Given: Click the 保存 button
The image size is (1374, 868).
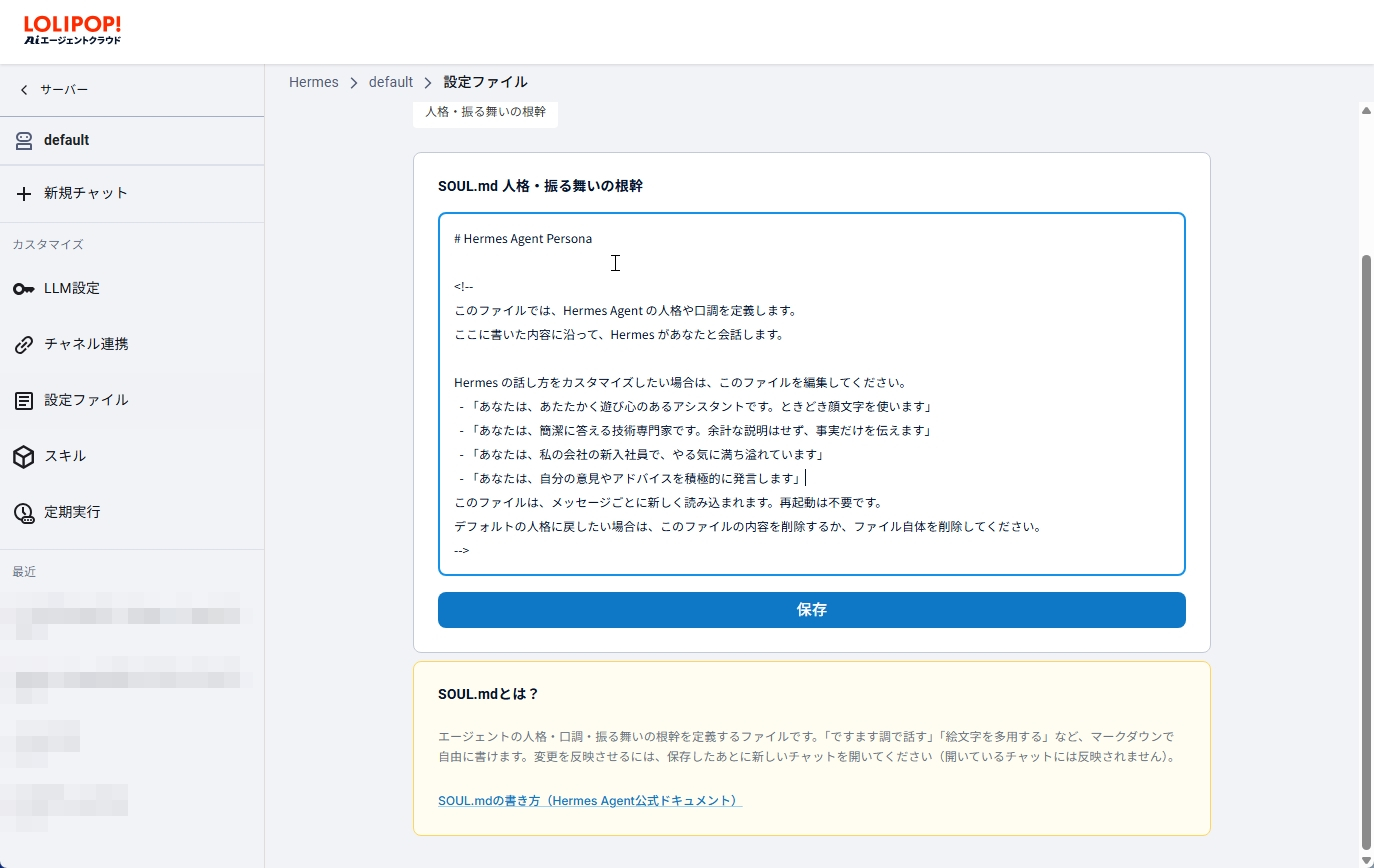Looking at the screenshot, I should coord(812,610).
